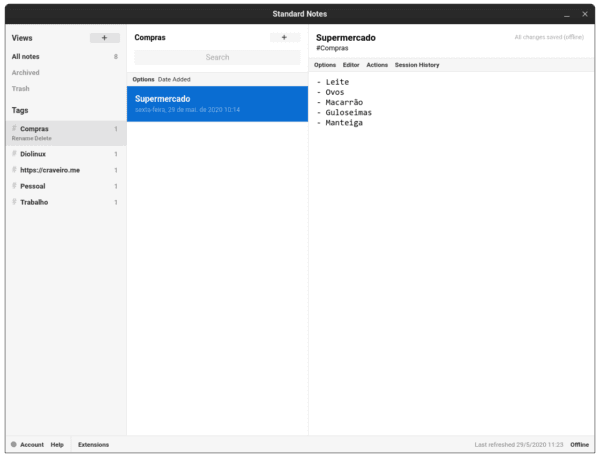
Task: Select the Supermercado note in list
Action: tap(217, 104)
